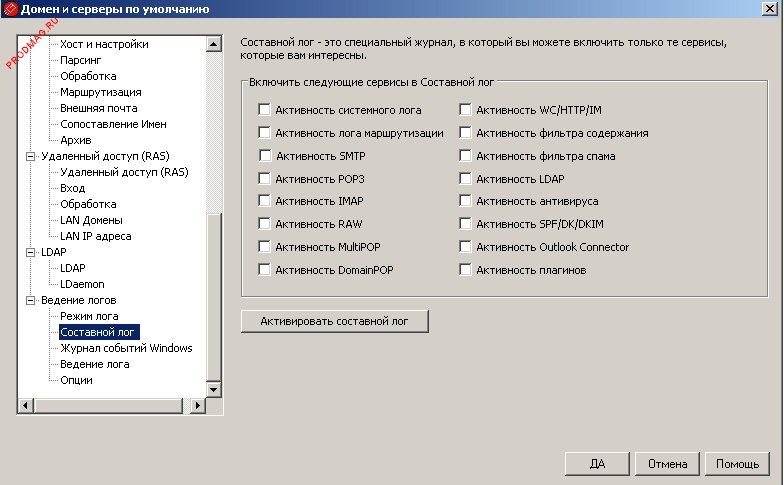Select Опции under Ведение логов
The image size is (784, 485).
click(76, 380)
